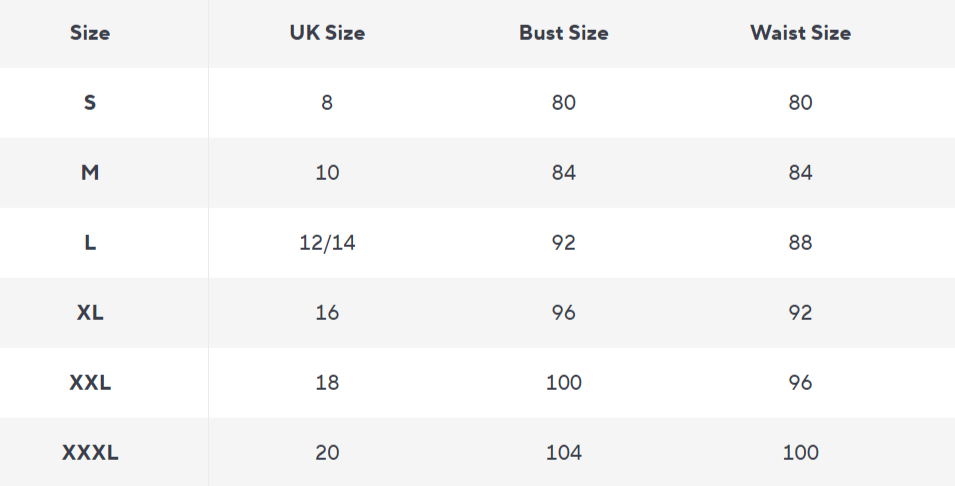Viewport: 955px width, 486px height.
Task: Click the Size column header
Action: 90,33
